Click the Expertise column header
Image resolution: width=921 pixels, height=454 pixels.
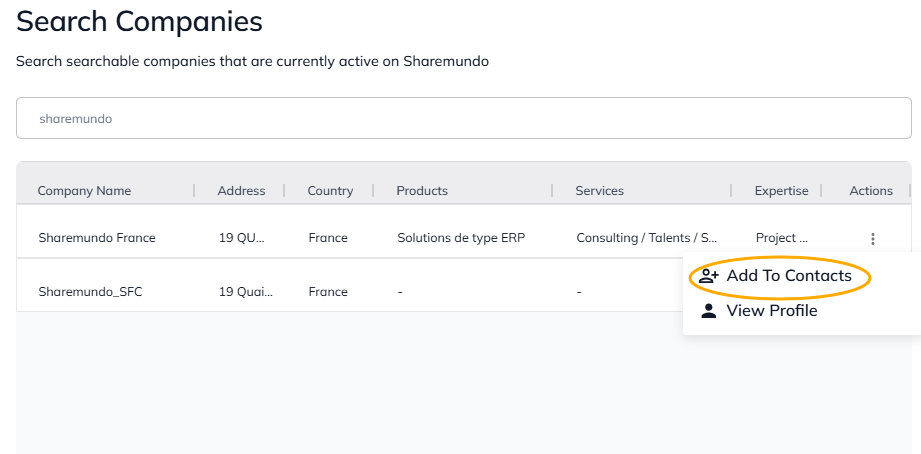coord(781,191)
